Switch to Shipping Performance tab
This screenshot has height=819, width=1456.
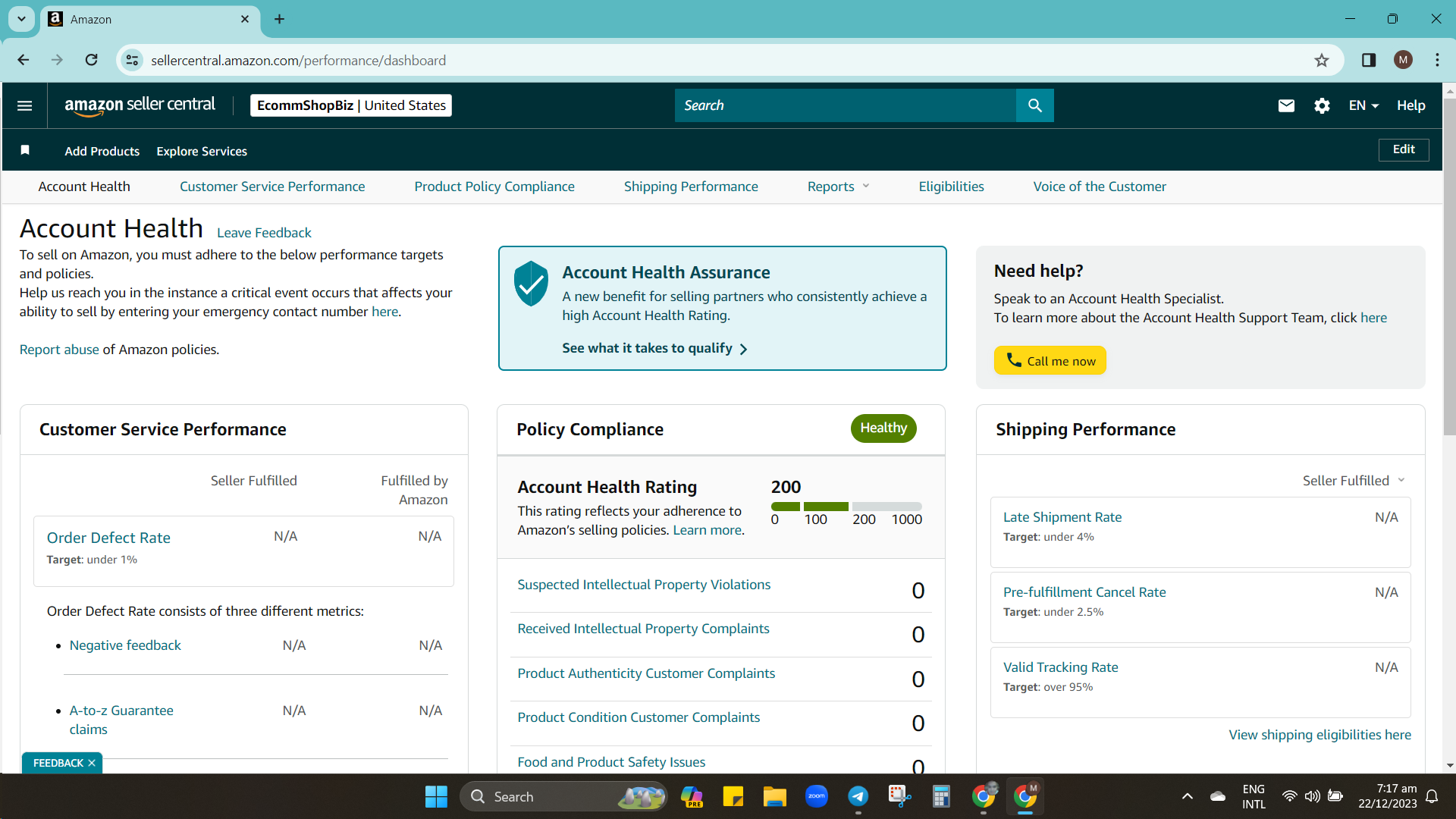tap(691, 187)
